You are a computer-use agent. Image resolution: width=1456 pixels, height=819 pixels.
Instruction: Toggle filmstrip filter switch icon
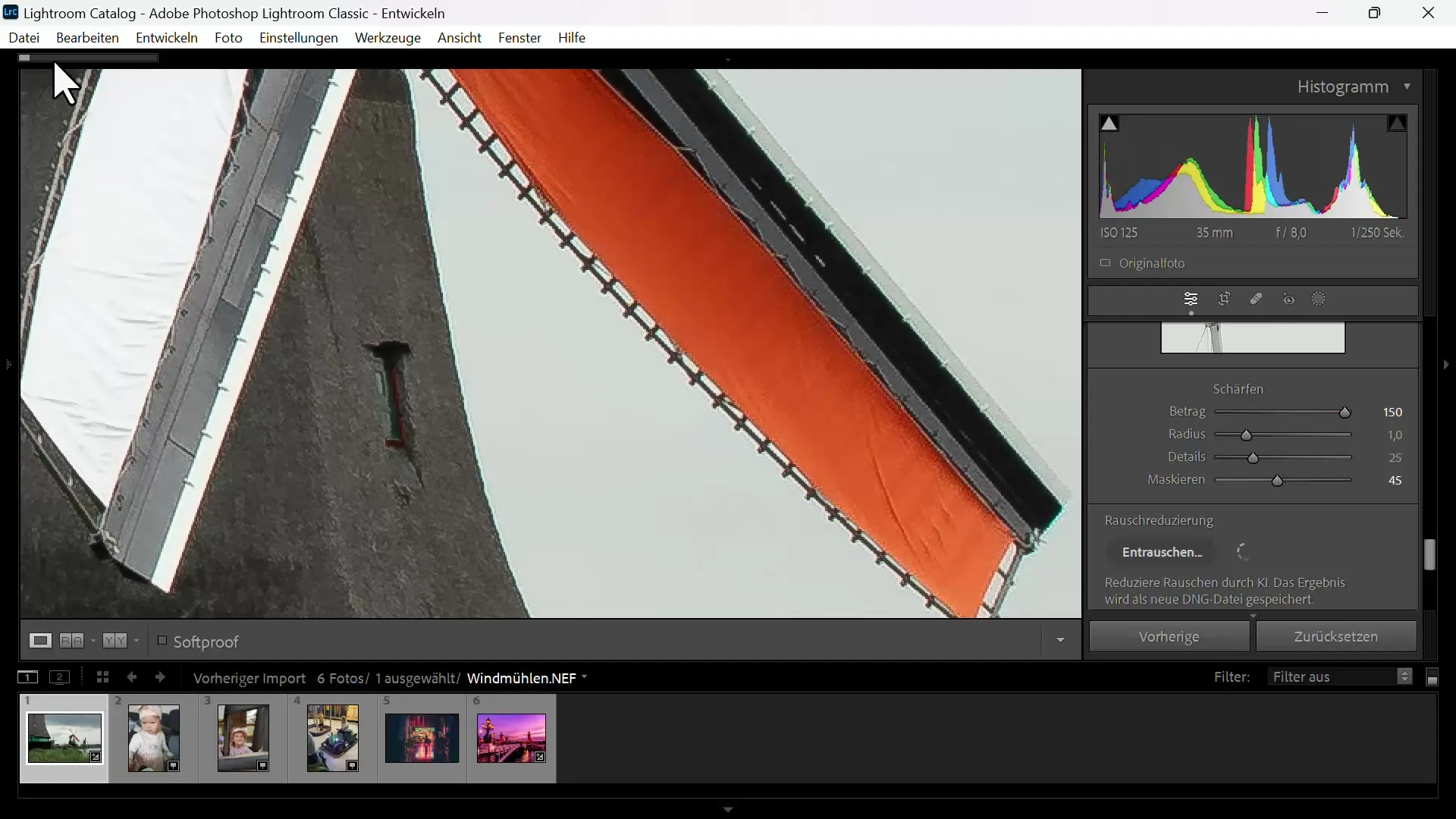point(1432,677)
